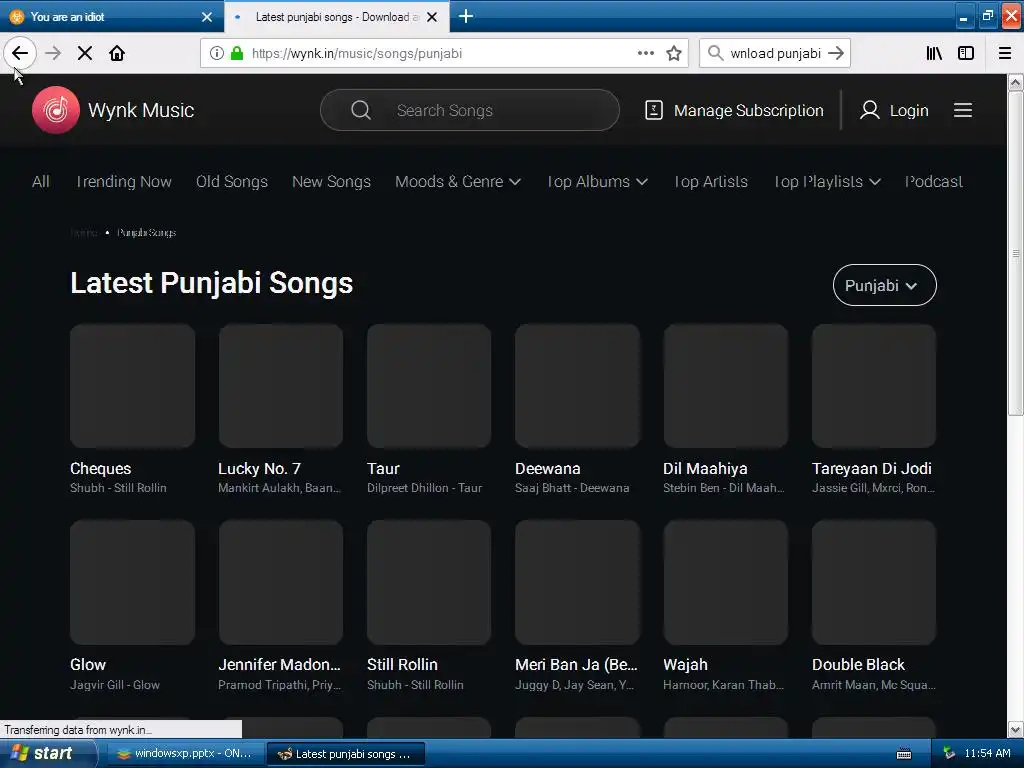This screenshot has height=768, width=1024.
Task: Open Lucky No. 7 song title
Action: click(259, 468)
